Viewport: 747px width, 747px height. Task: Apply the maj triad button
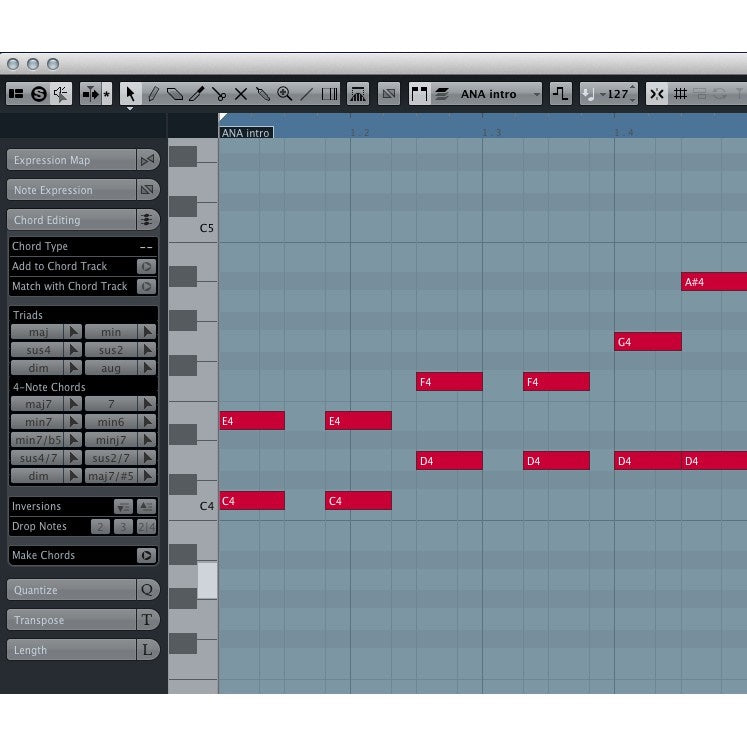coord(38,332)
